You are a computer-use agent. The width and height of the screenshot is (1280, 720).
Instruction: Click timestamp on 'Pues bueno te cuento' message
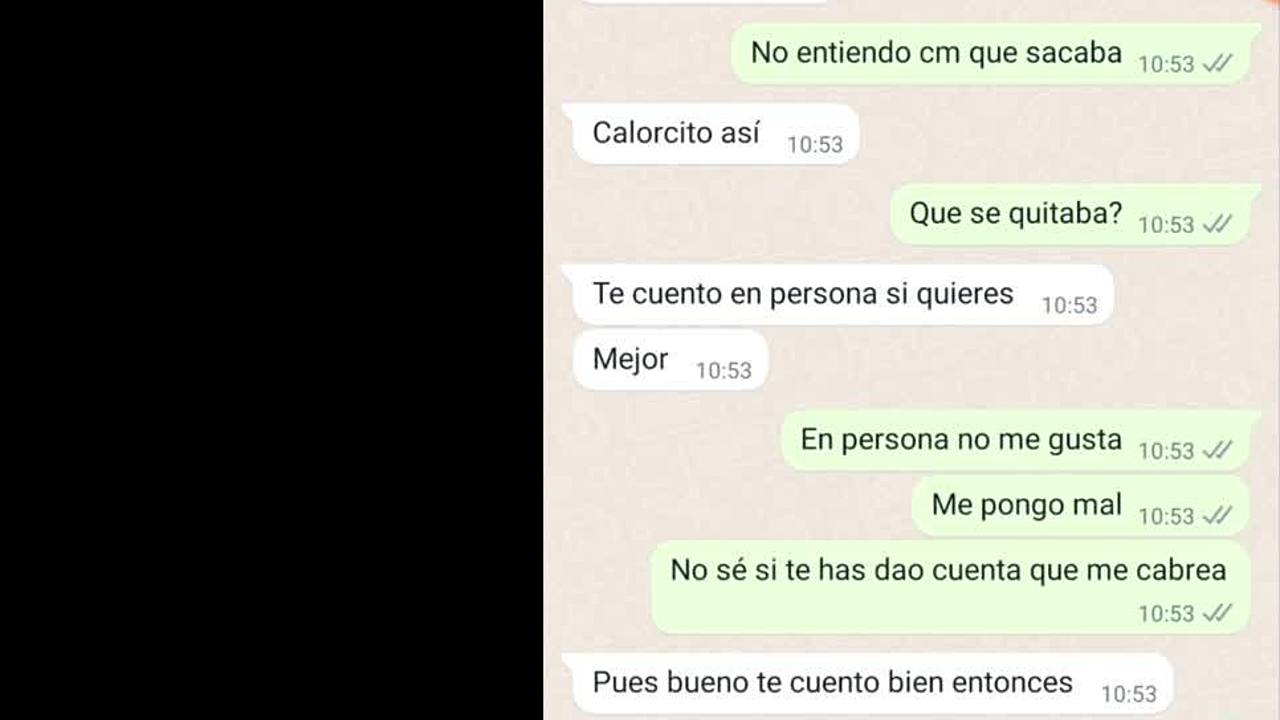(x=1128, y=694)
